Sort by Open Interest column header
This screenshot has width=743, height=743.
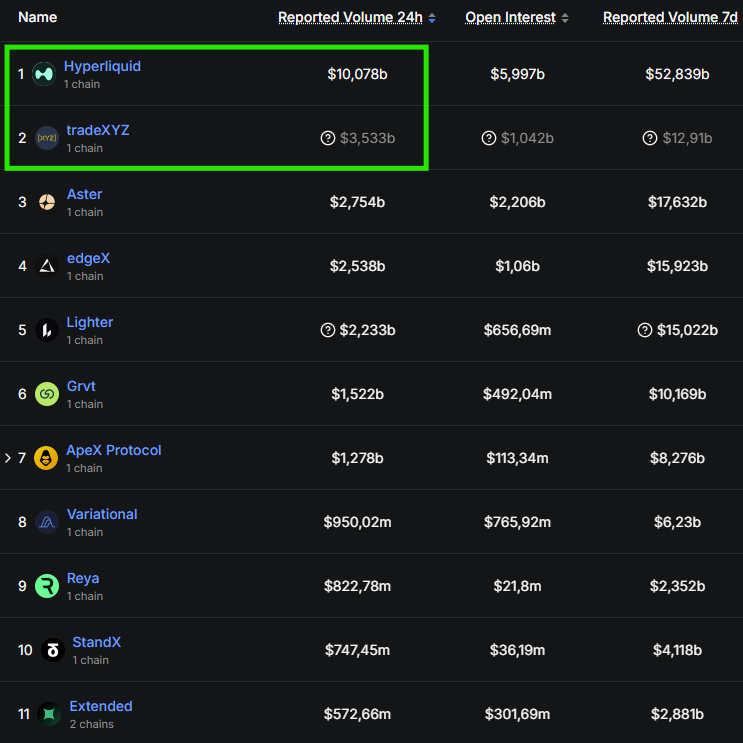[510, 18]
